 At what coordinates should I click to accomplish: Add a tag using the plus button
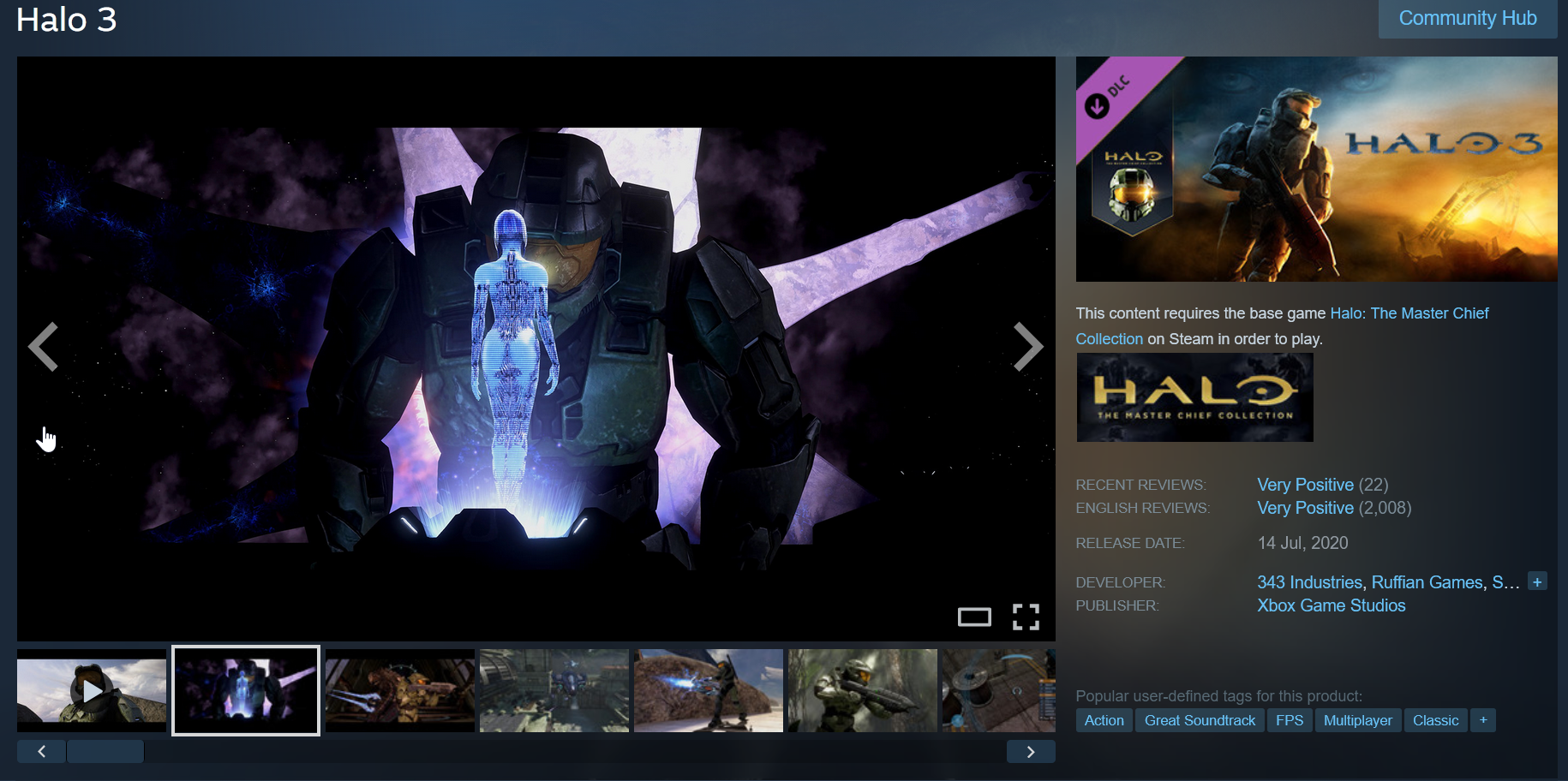point(1483,720)
